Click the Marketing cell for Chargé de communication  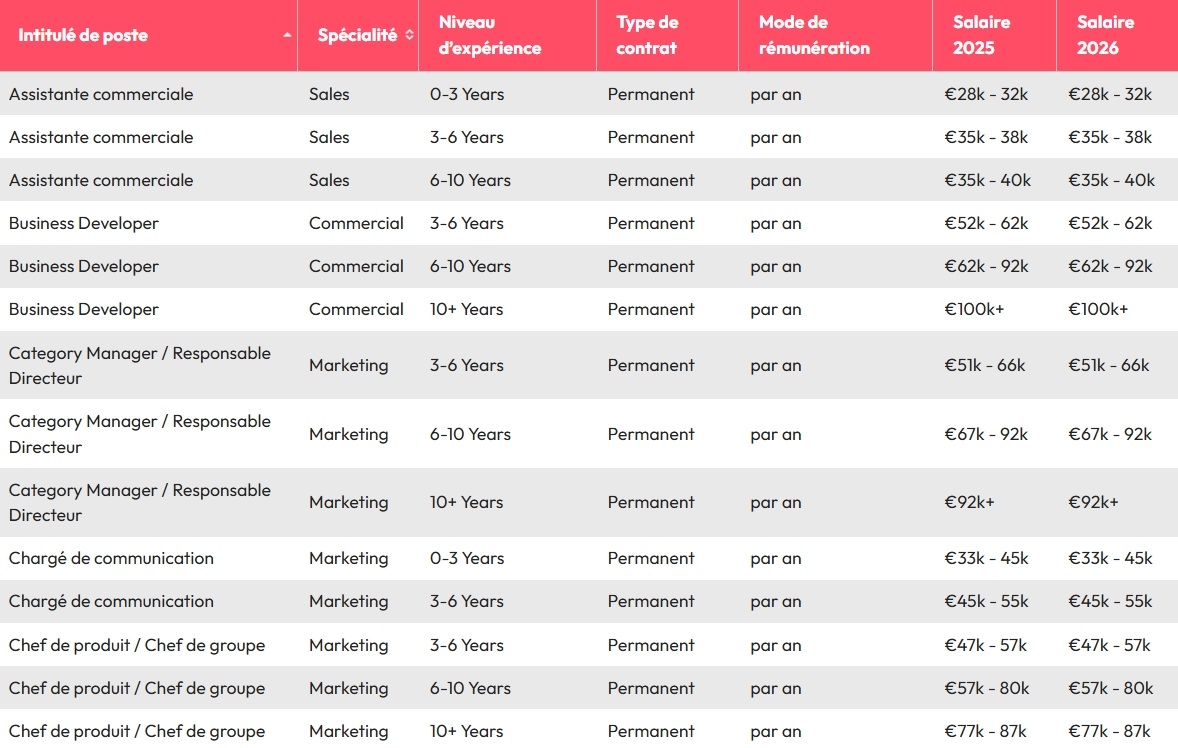[x=349, y=558]
